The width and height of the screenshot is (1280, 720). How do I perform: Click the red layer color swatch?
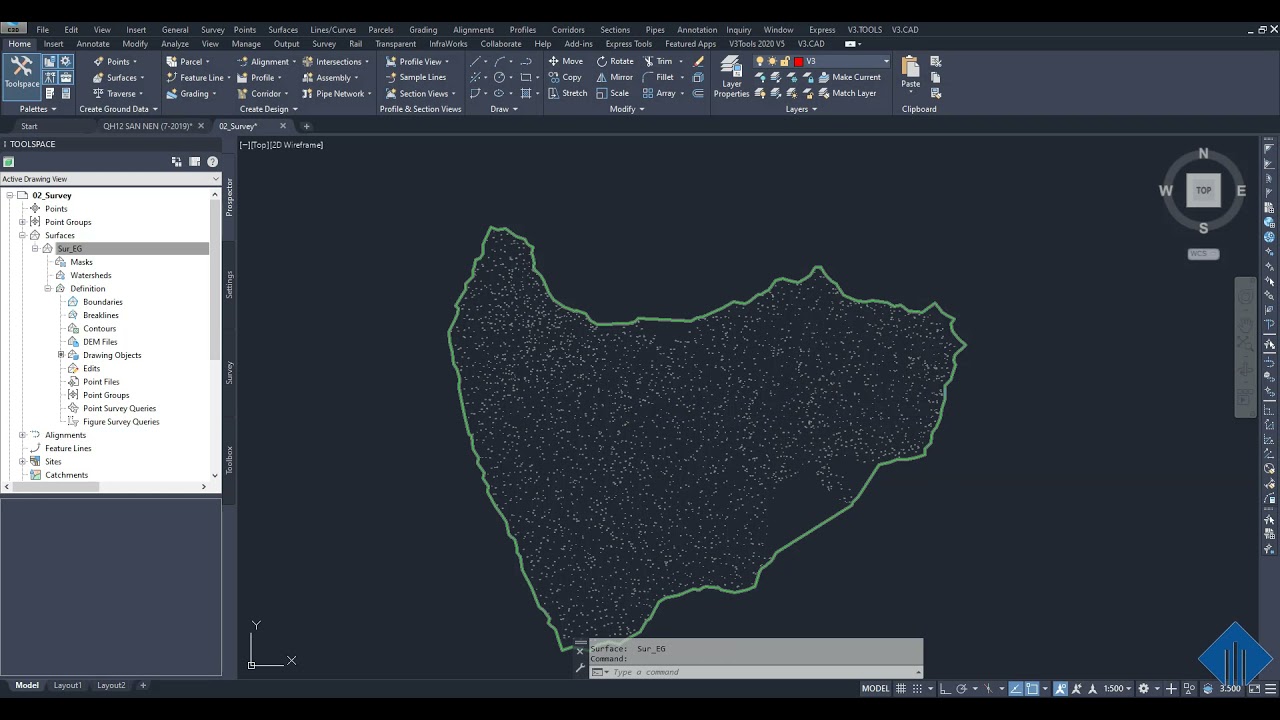click(798, 61)
